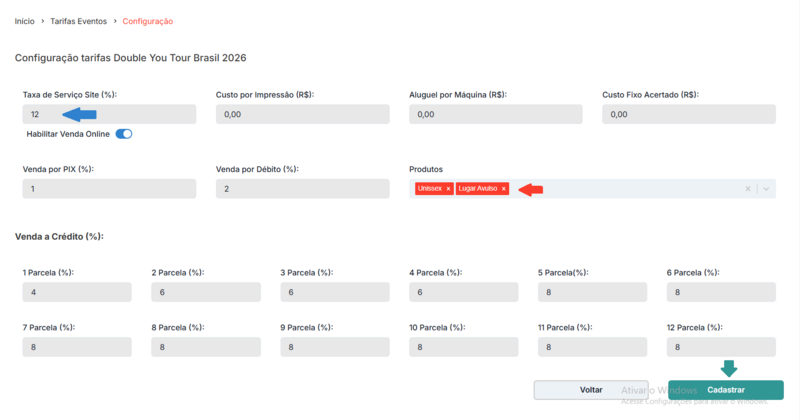Submit with the Cadastrar button

[x=725, y=390]
